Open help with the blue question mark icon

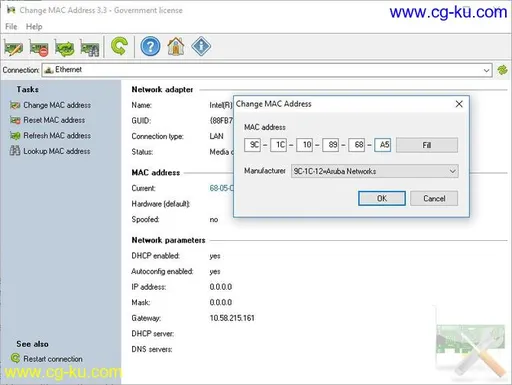tap(150, 46)
